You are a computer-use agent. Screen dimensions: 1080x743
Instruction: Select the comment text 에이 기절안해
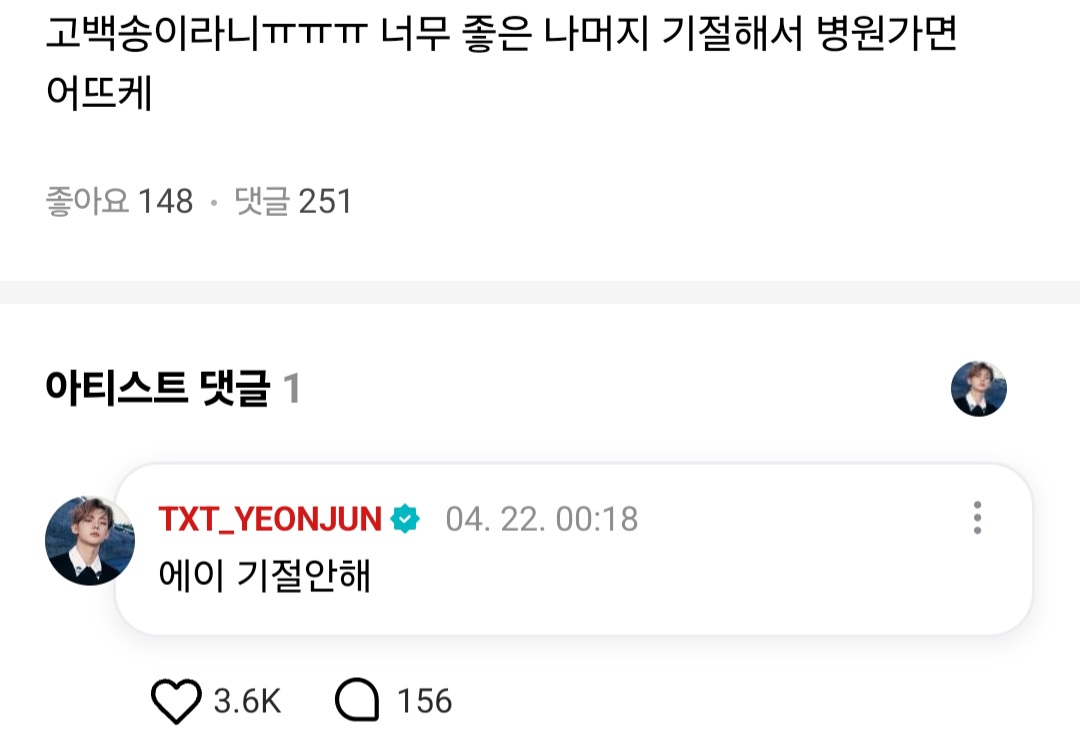pos(264,575)
